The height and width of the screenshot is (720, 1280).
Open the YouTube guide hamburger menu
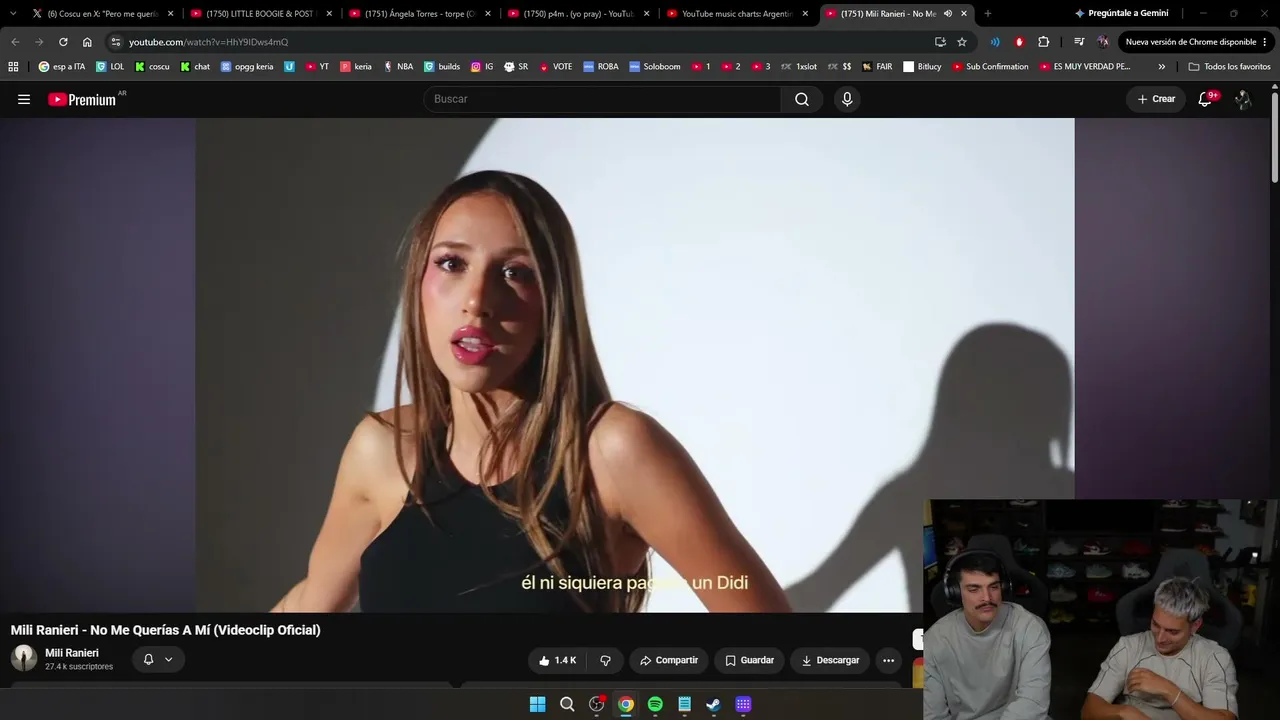point(24,99)
